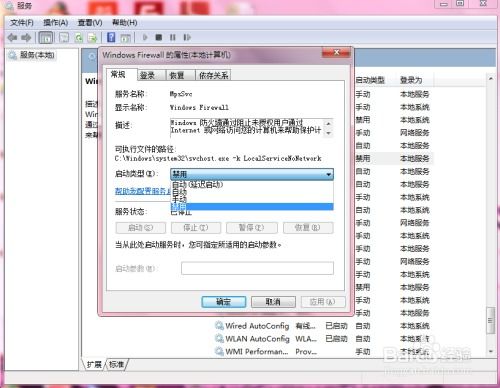Collapse the 启动类型 combo box arrow
500x388 pixels.
tap(328, 174)
